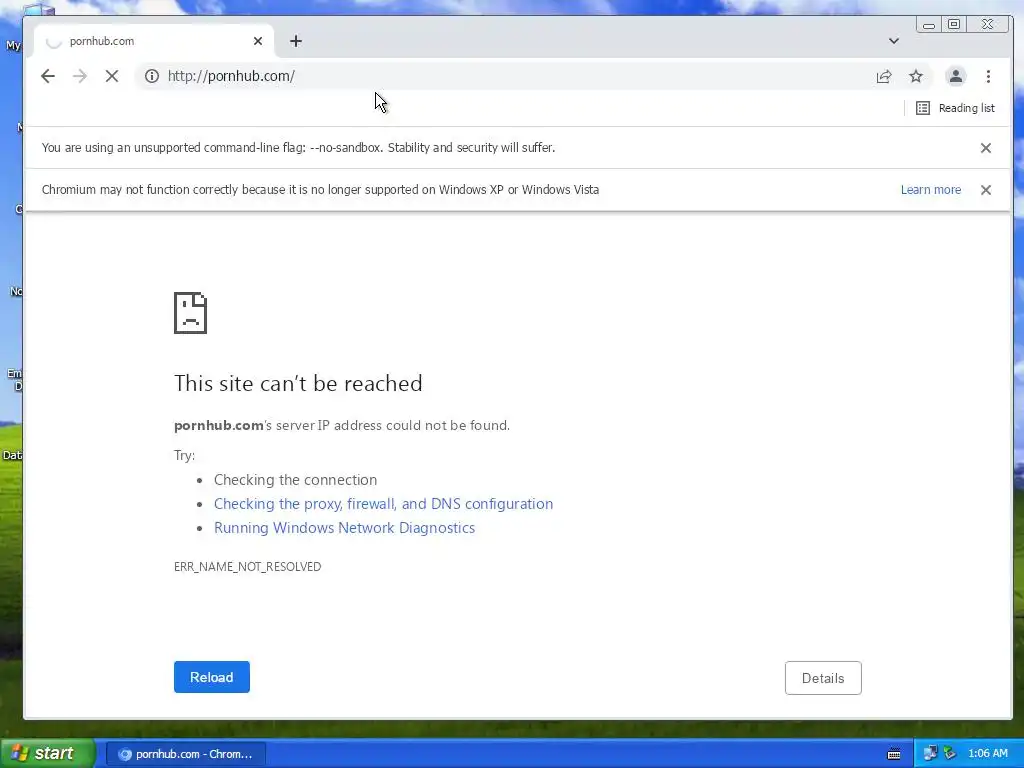This screenshot has width=1024, height=768.
Task: Stop loading the page
Action: click(112, 76)
